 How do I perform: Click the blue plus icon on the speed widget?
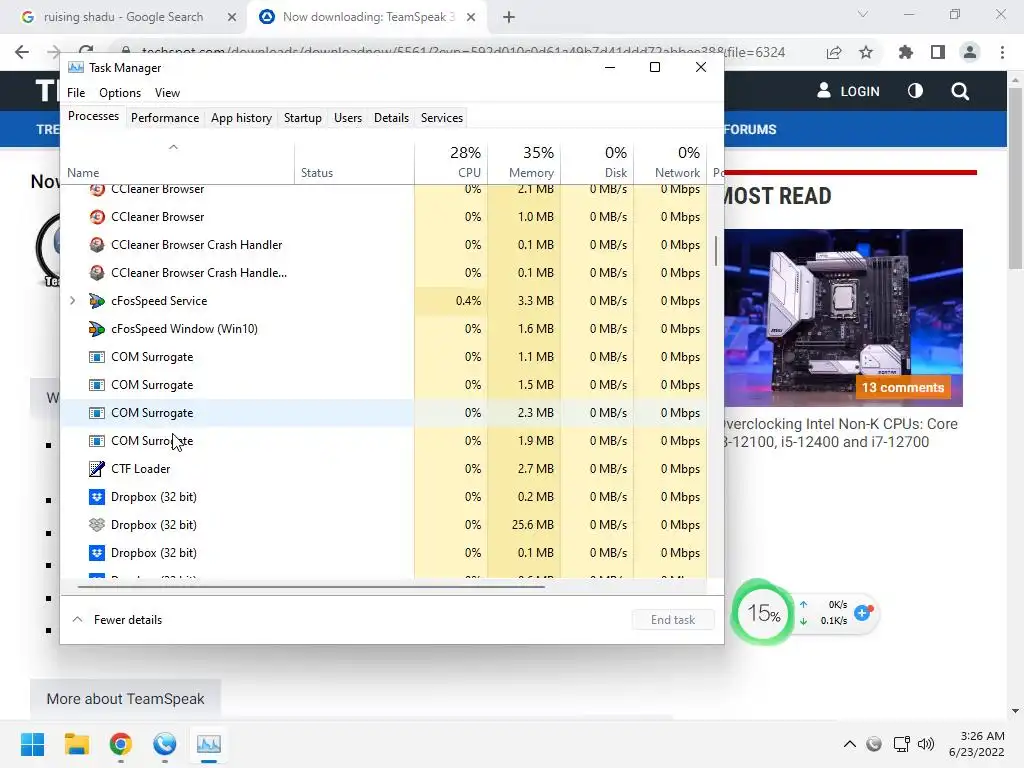point(863,613)
